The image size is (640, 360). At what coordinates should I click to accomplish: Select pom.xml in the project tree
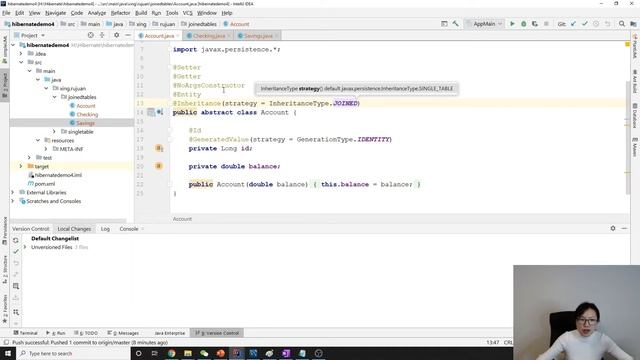44,184
